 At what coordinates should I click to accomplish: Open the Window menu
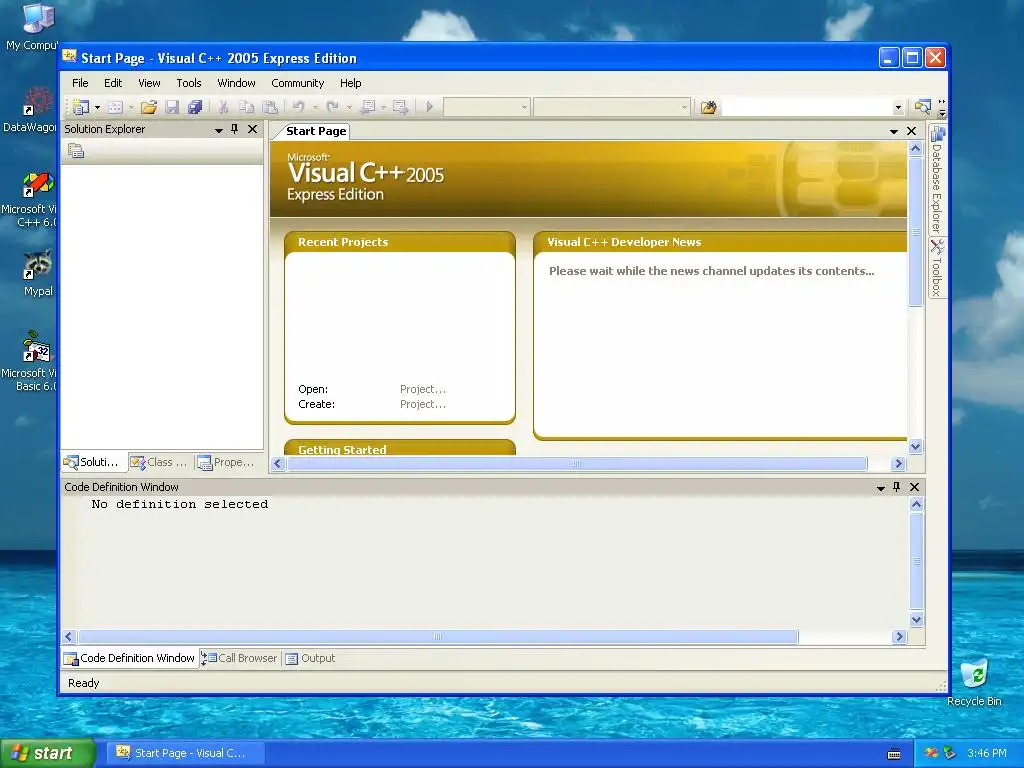click(x=236, y=83)
